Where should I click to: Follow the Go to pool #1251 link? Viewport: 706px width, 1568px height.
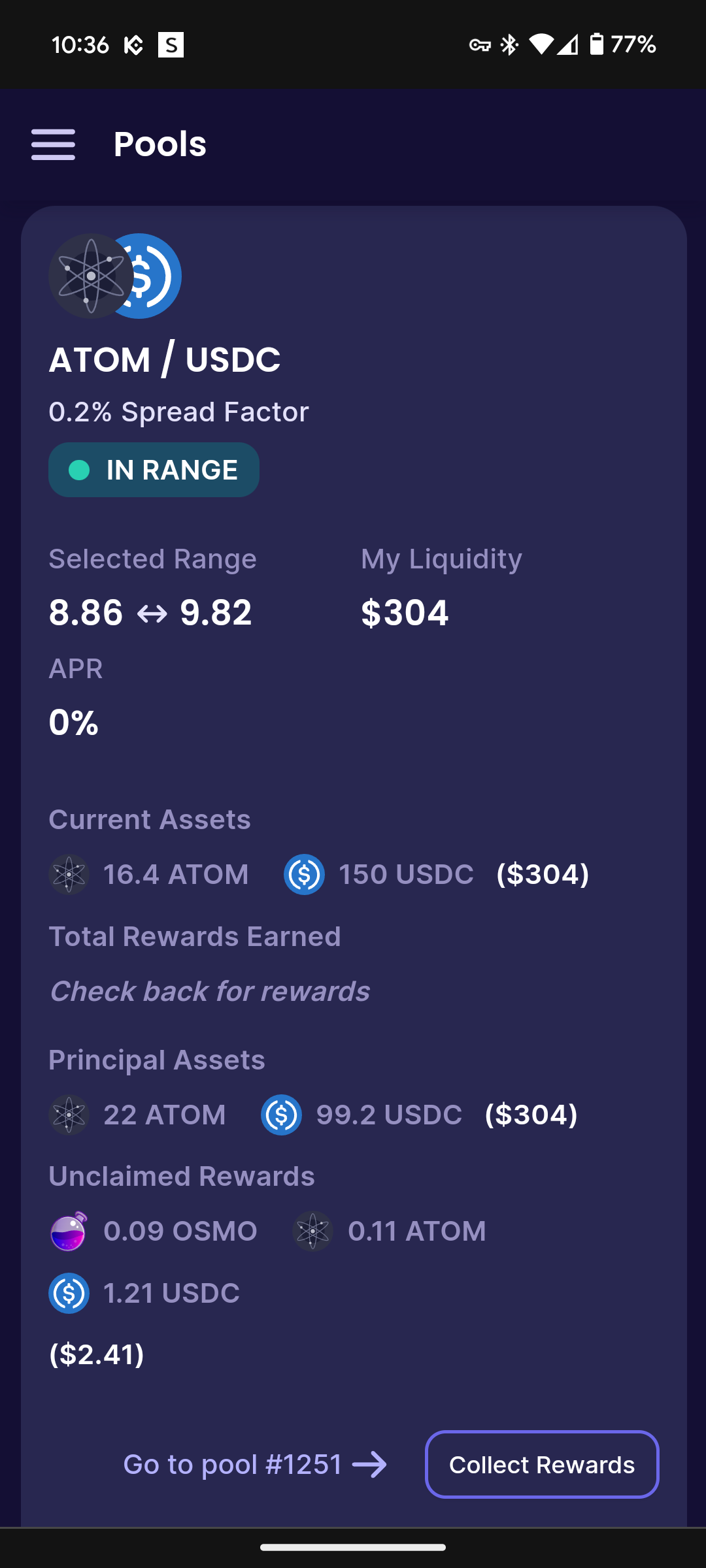(x=255, y=1465)
